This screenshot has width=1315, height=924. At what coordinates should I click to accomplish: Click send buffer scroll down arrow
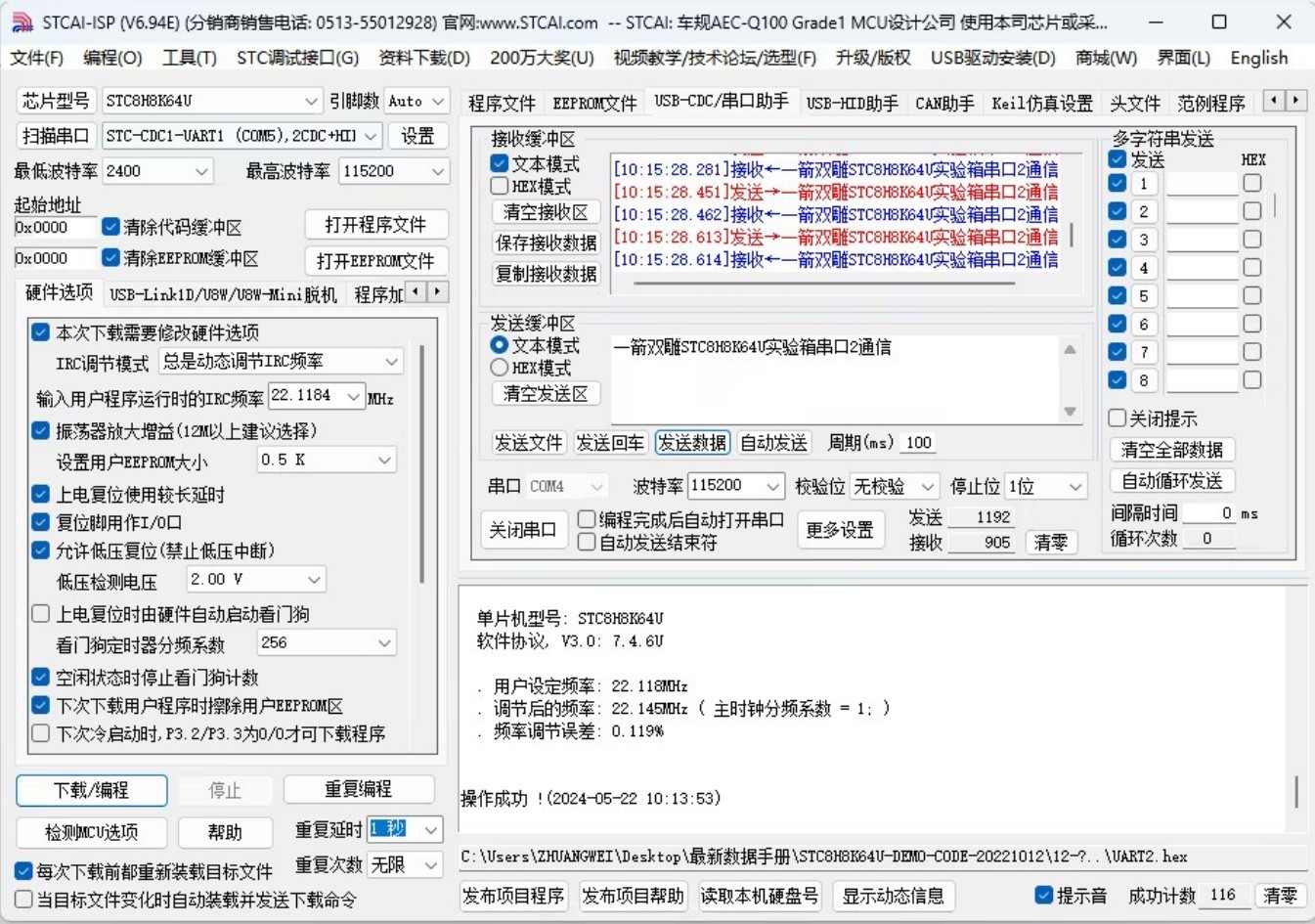(x=1071, y=412)
